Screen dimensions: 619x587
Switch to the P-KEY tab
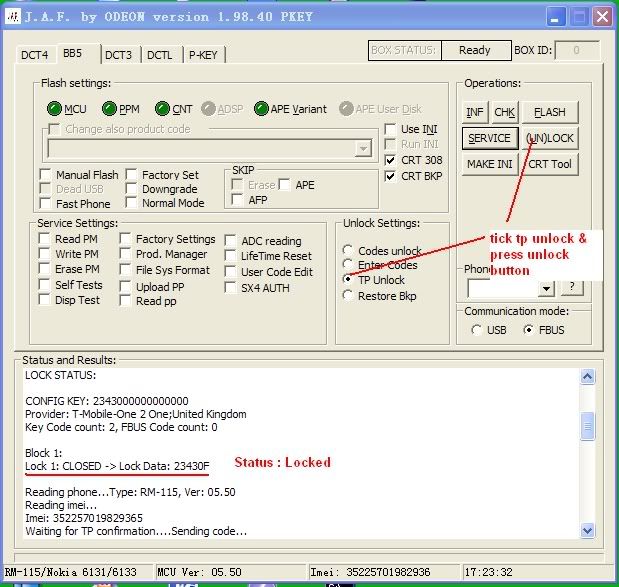[203, 55]
